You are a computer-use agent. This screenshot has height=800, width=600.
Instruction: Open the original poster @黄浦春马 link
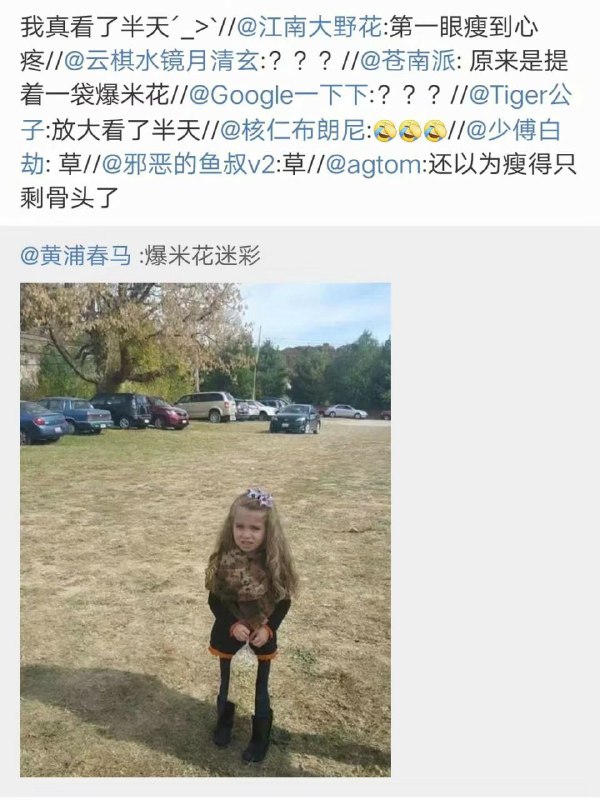pyautogui.click(x=76, y=255)
